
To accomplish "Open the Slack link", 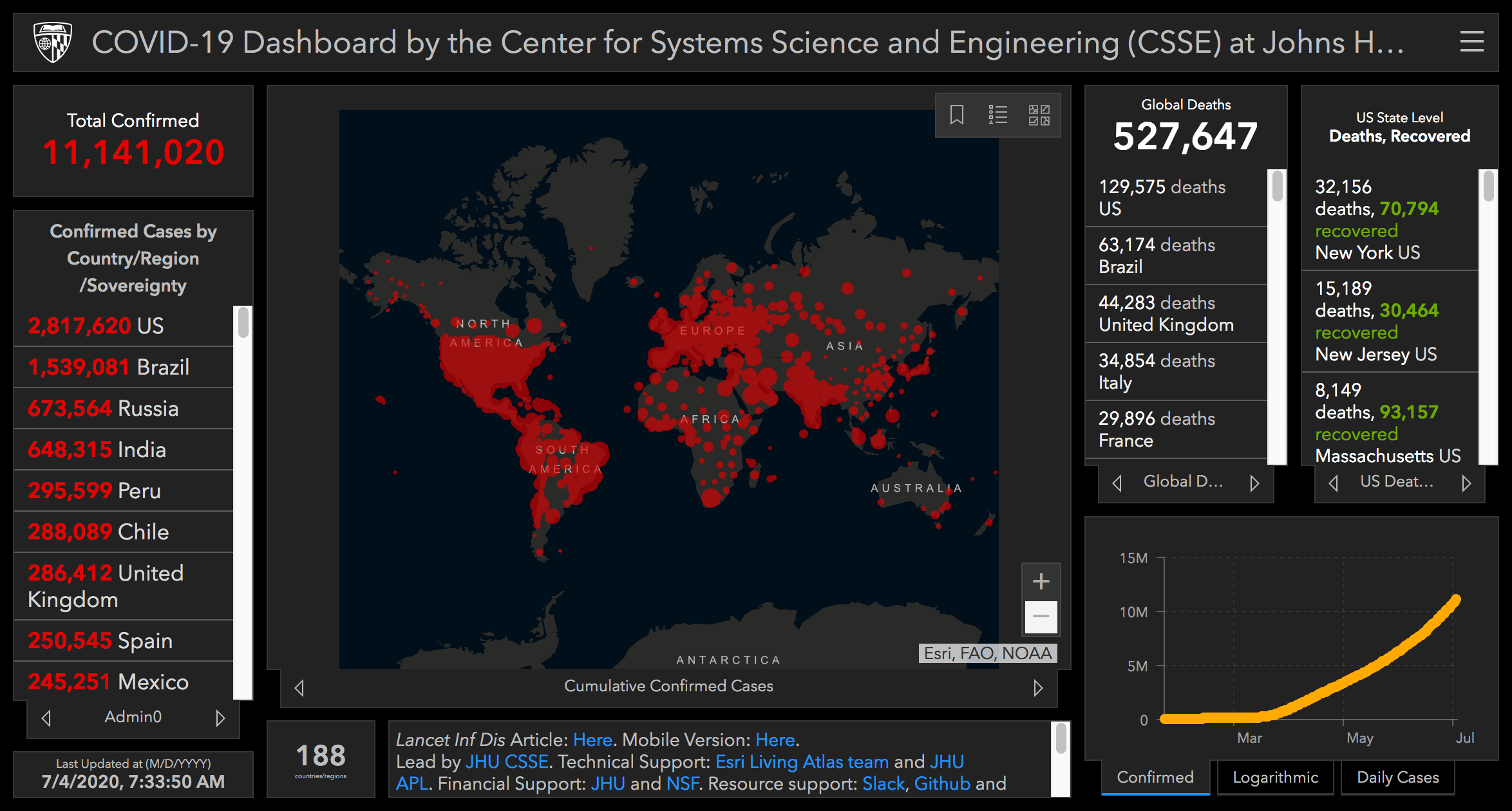I will [884, 784].
